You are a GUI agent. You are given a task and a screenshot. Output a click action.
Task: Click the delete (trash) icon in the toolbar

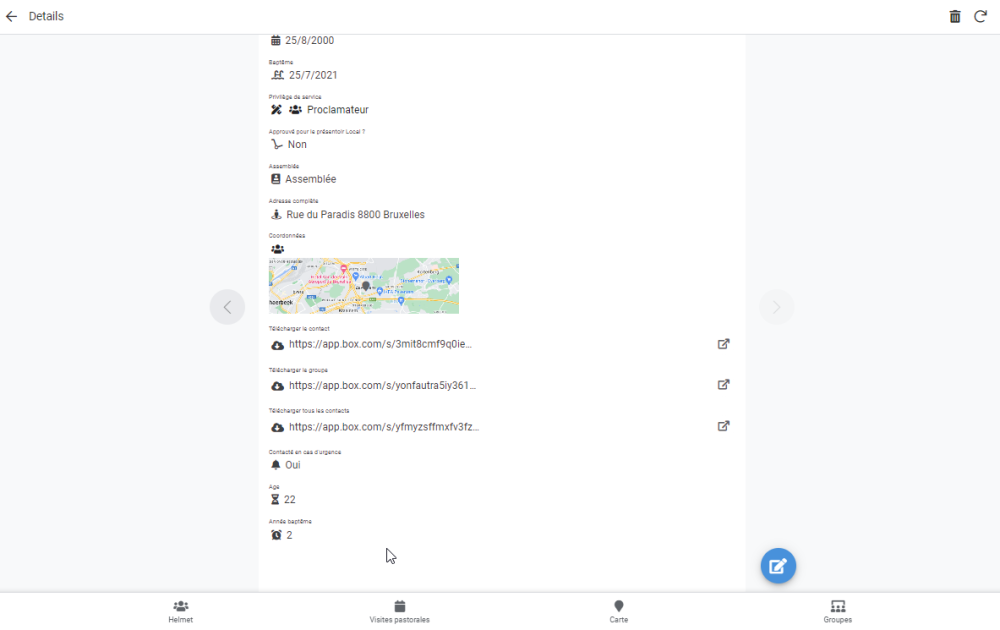(x=955, y=16)
